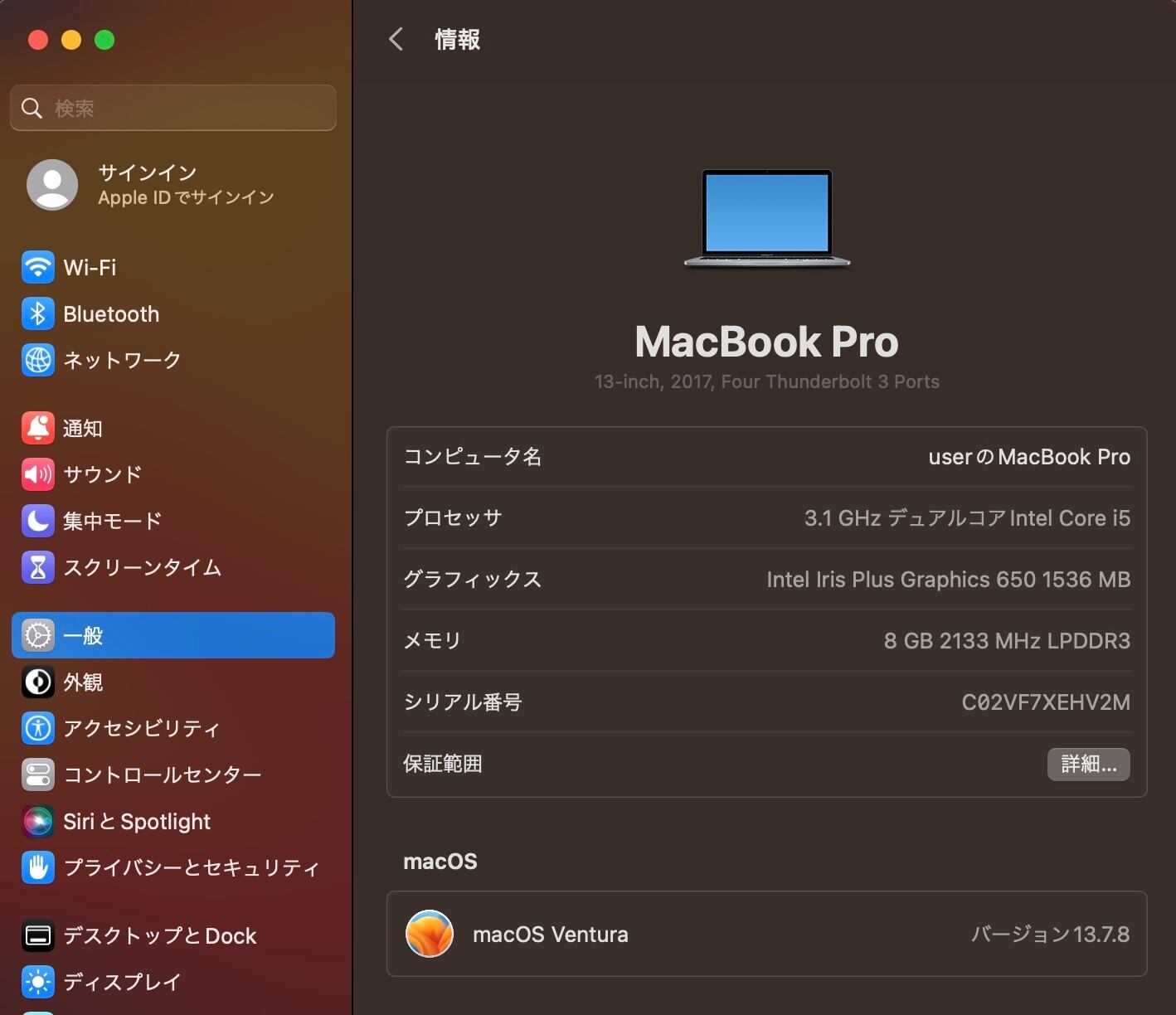Click the serial number C02VF7XEHV2M
The image size is (1176, 1015).
pos(1046,702)
